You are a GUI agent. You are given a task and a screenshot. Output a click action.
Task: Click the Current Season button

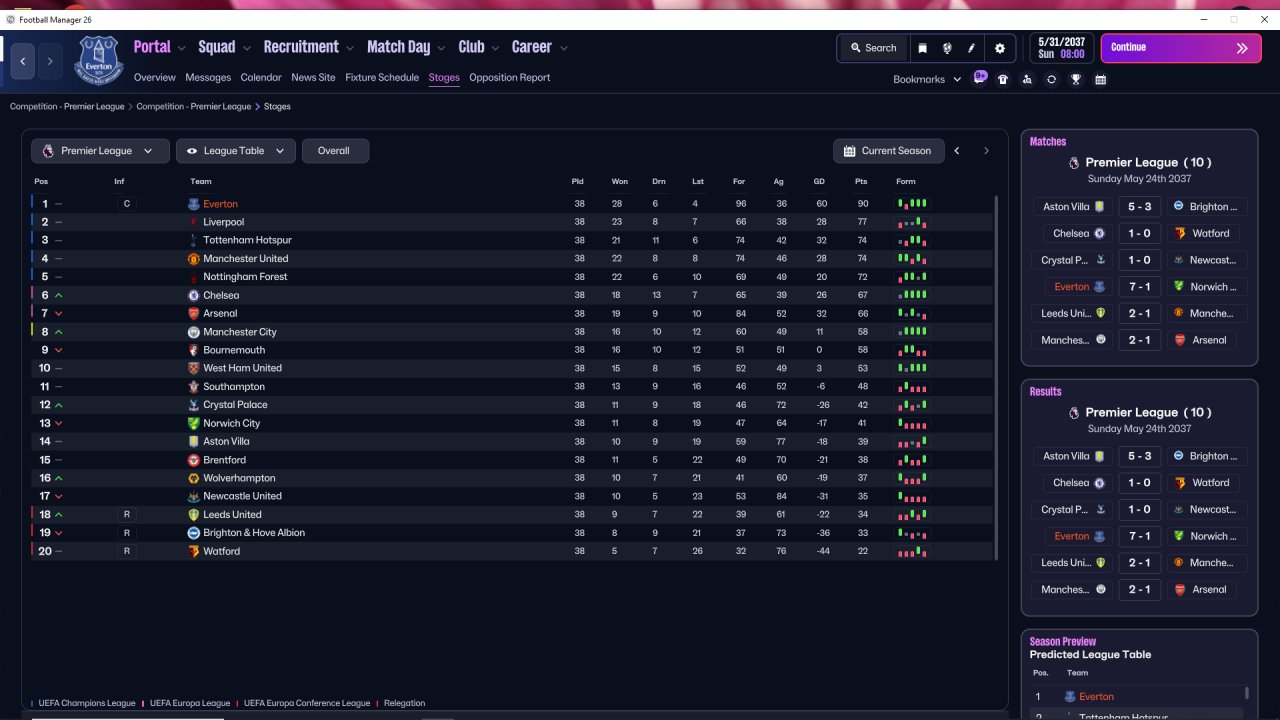(887, 151)
